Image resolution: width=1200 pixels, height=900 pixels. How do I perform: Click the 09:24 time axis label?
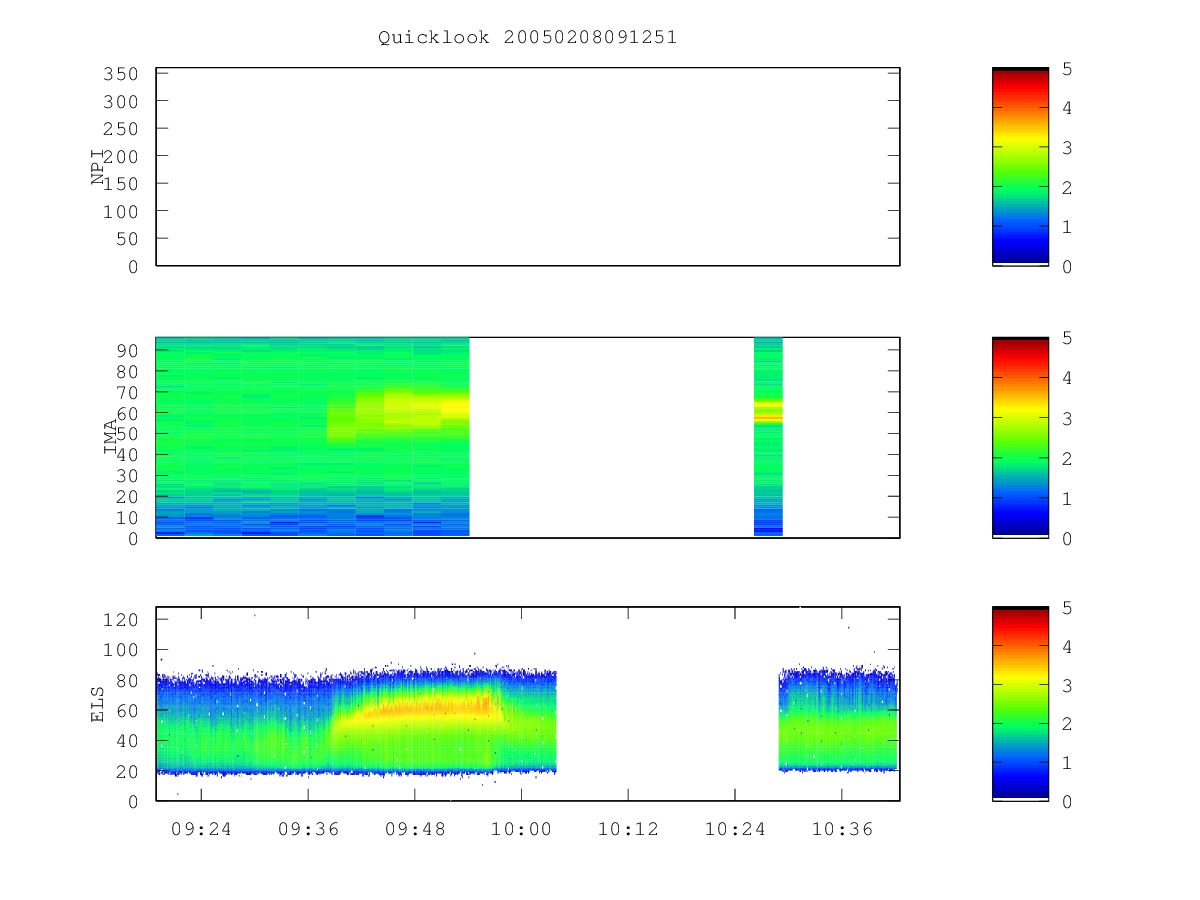(x=201, y=829)
